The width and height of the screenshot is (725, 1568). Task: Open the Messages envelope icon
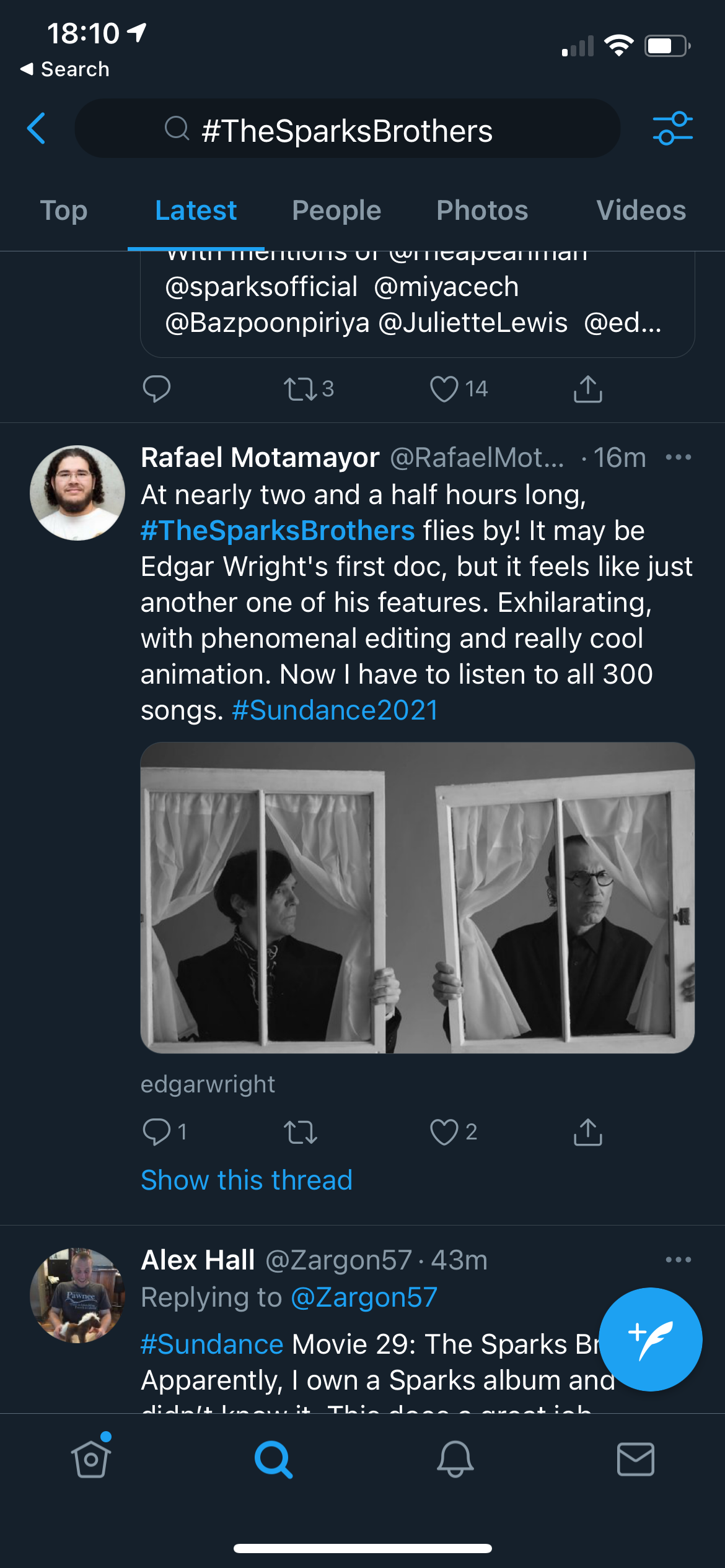(x=635, y=1459)
